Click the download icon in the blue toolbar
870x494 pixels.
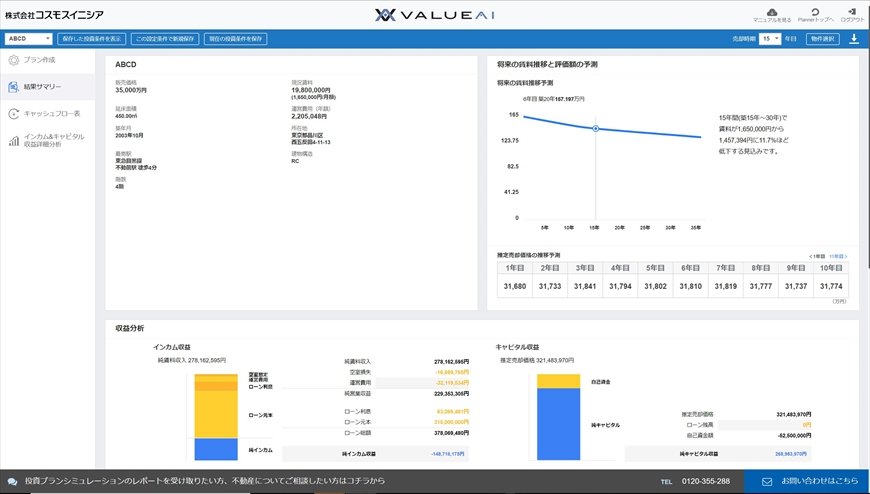[x=853, y=39]
